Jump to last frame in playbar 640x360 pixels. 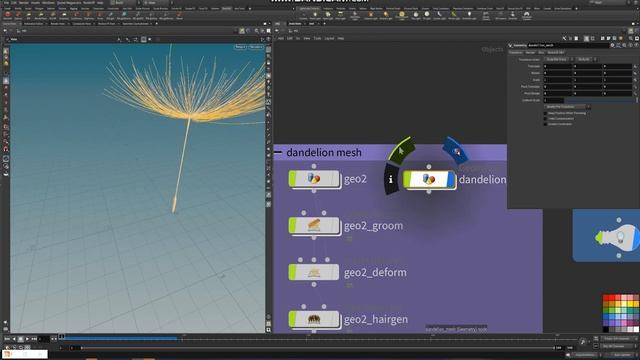pyautogui.click(x=34, y=339)
